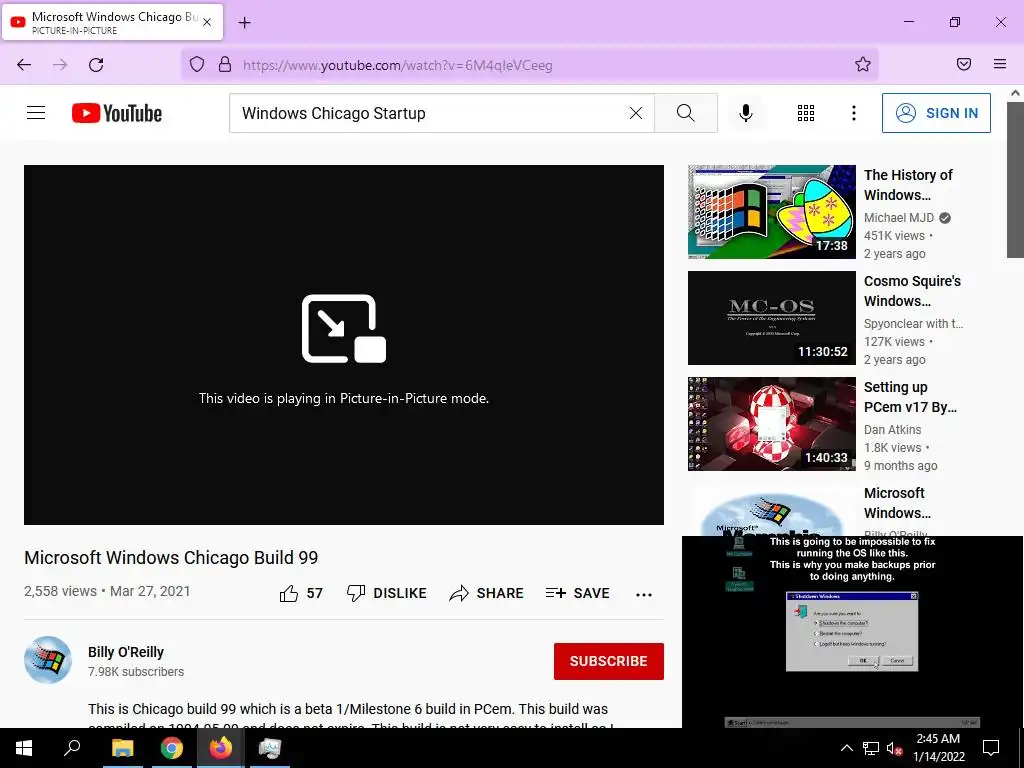
Task: Open Cosmo Squire's Windows video title
Action: pyautogui.click(x=912, y=291)
